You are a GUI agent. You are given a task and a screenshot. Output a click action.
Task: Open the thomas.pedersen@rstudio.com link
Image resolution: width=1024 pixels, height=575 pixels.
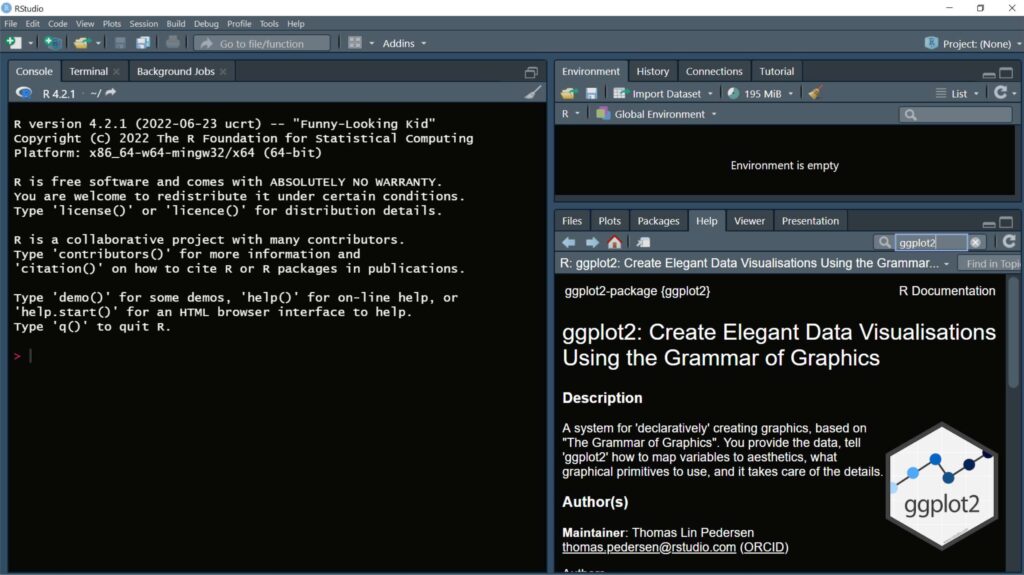pyautogui.click(x=648, y=548)
